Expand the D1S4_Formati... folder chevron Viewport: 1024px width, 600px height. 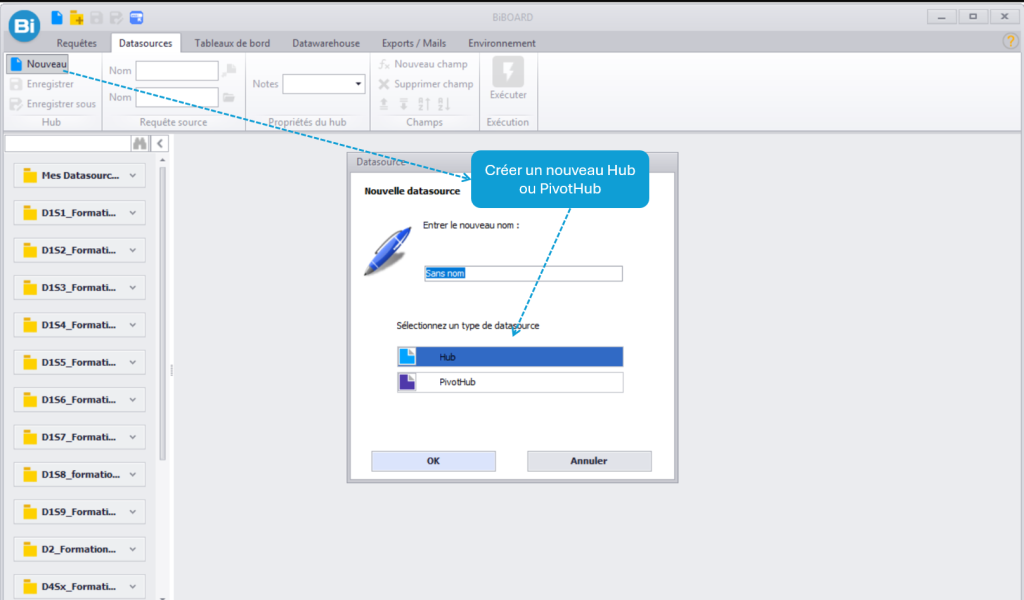pos(133,325)
